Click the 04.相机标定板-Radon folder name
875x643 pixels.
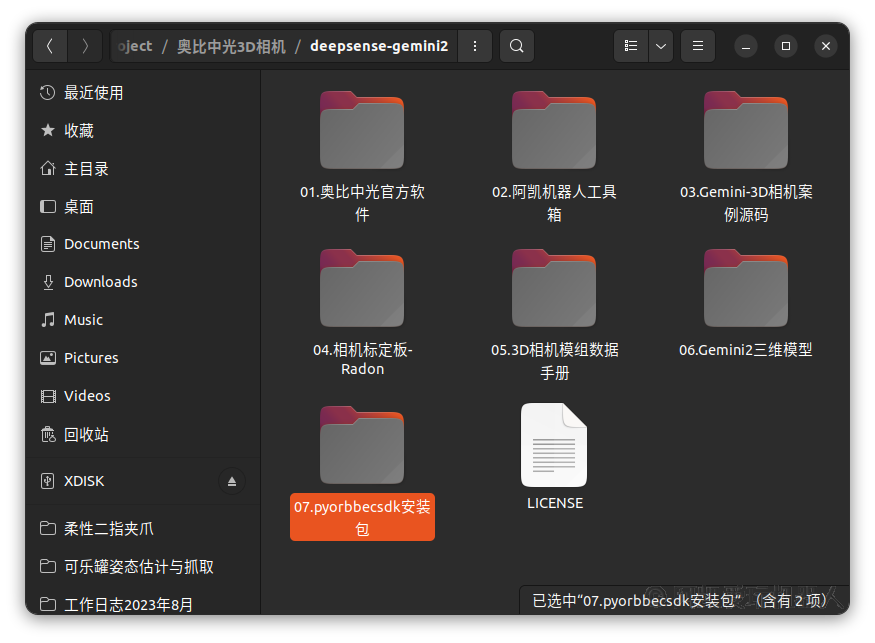[362, 359]
